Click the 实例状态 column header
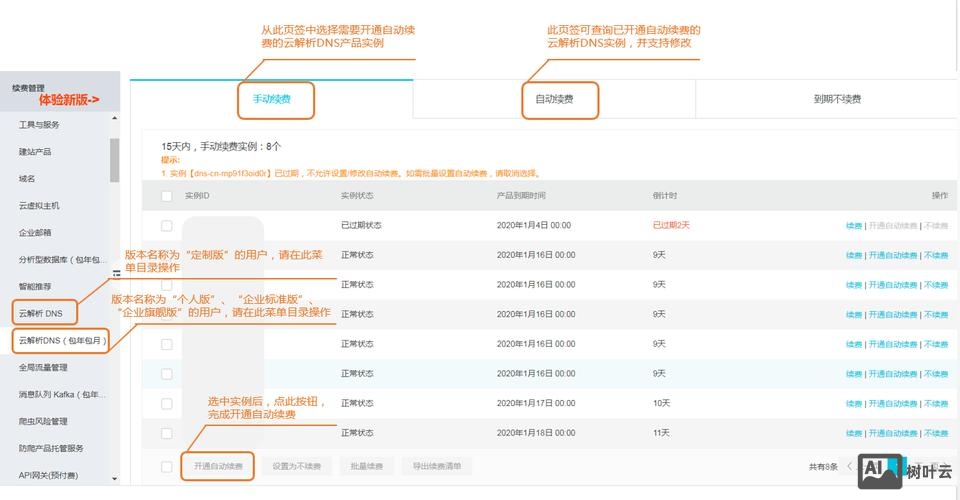Image resolution: width=960 pixels, height=500 pixels. tap(357, 196)
